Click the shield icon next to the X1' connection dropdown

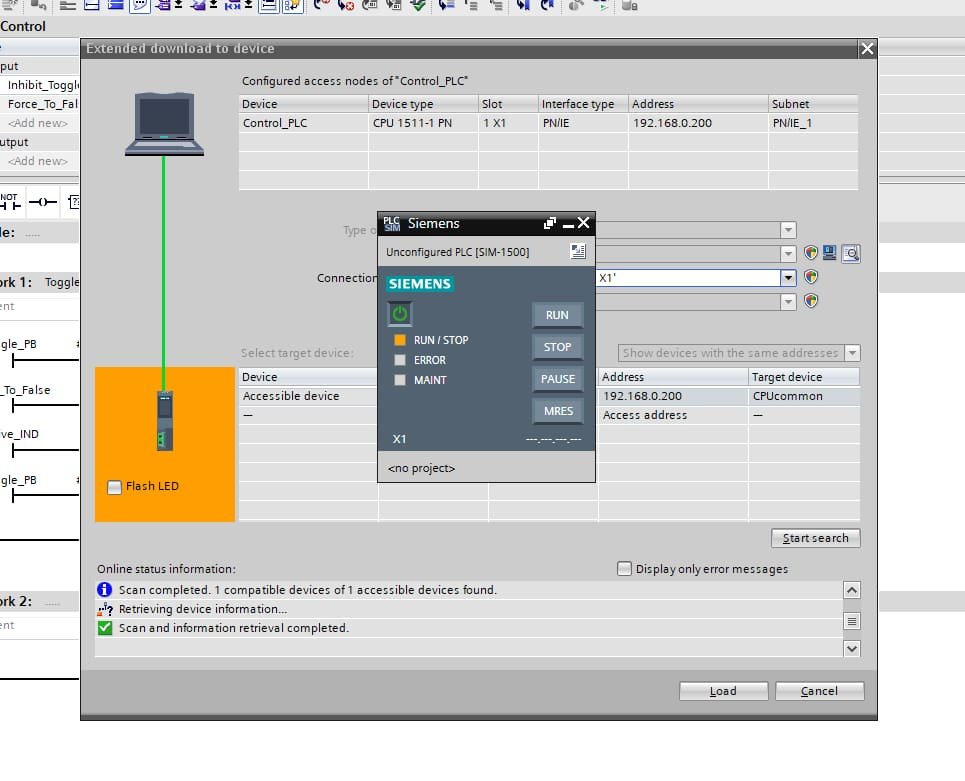811,276
